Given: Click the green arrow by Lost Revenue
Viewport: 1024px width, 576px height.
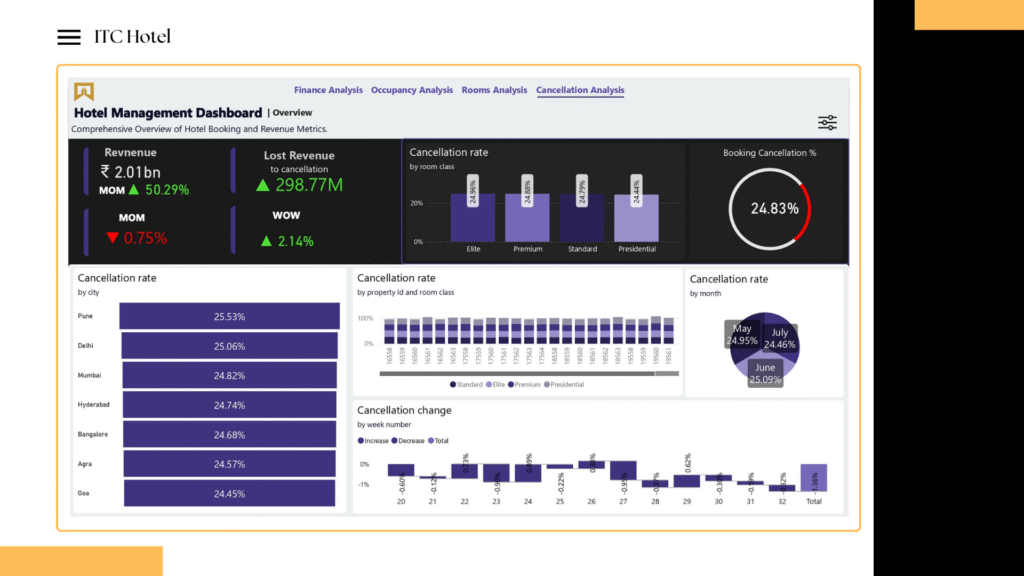Looking at the screenshot, I should (263, 185).
